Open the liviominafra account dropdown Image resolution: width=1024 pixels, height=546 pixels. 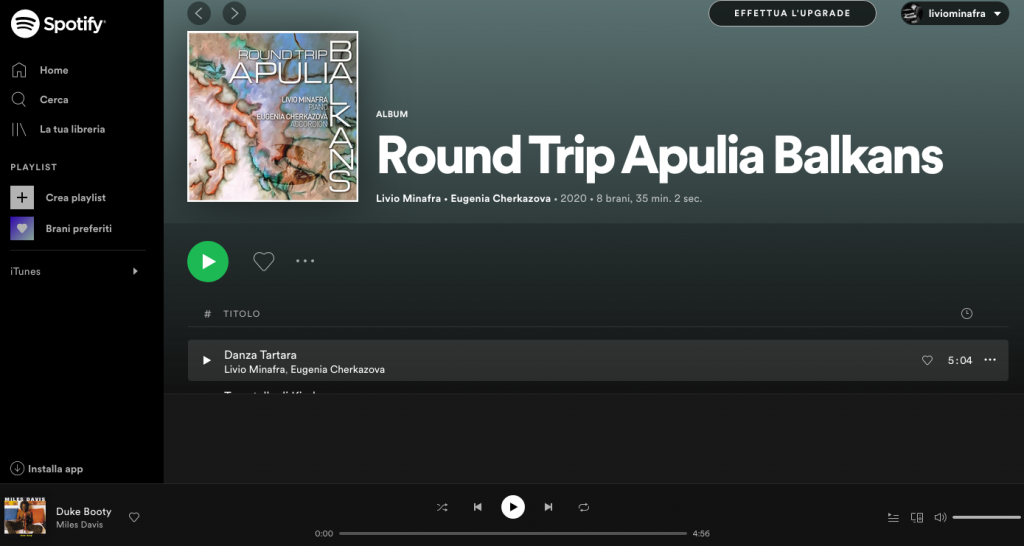[x=955, y=13]
